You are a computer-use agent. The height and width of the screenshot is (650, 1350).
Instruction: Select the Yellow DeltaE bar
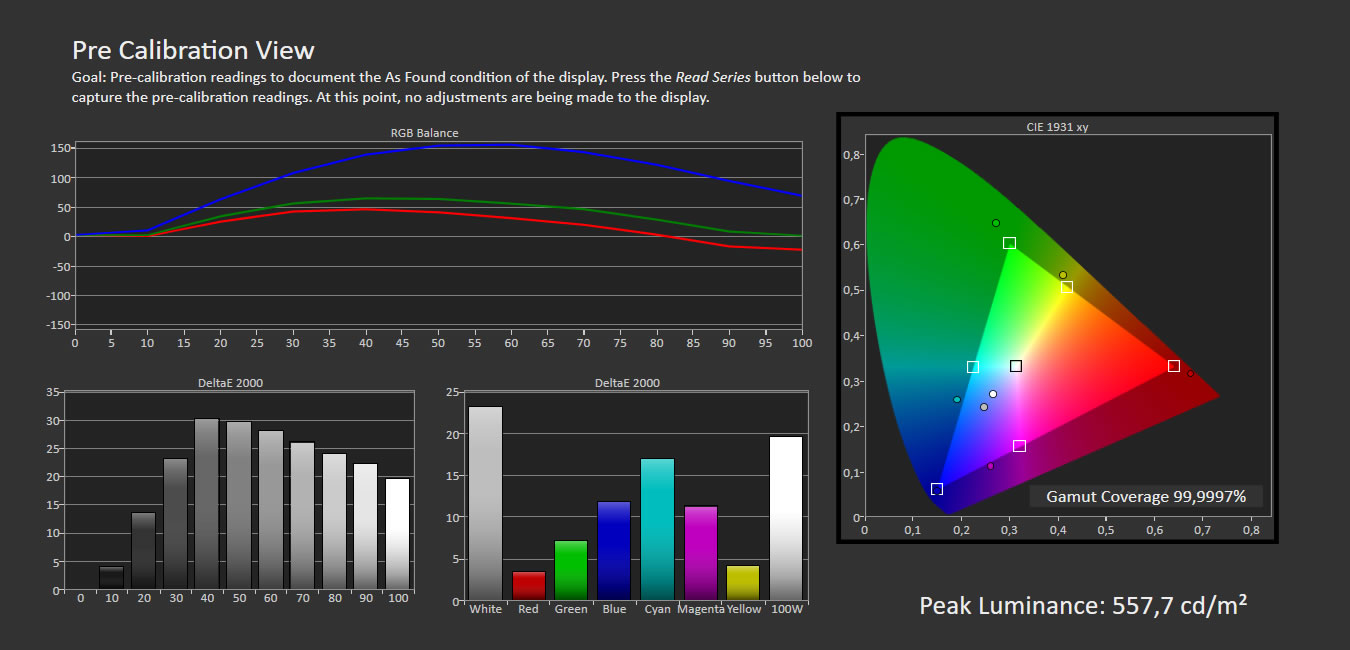(x=743, y=583)
